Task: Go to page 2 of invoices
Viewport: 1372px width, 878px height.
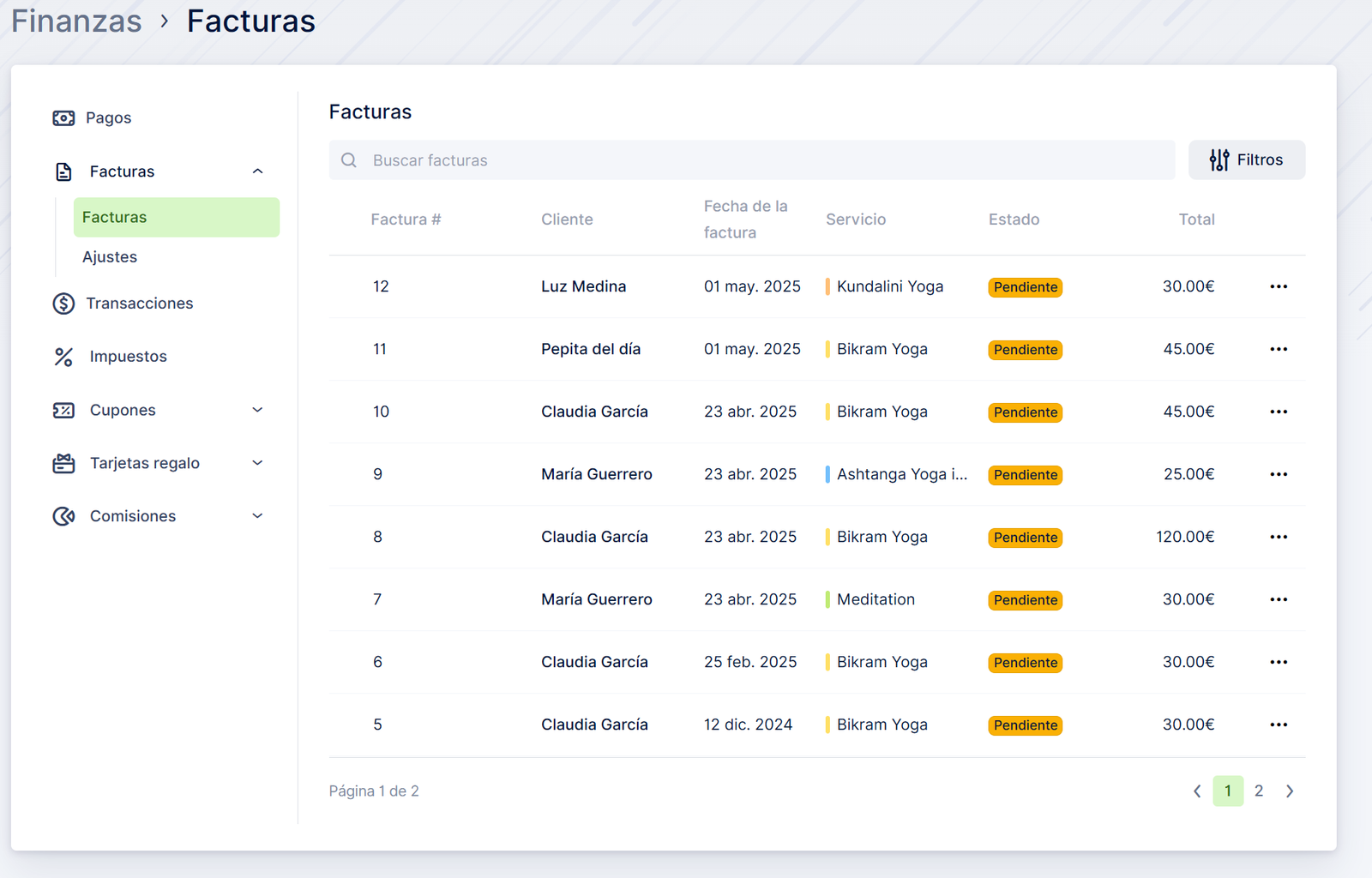Action: 1259,791
